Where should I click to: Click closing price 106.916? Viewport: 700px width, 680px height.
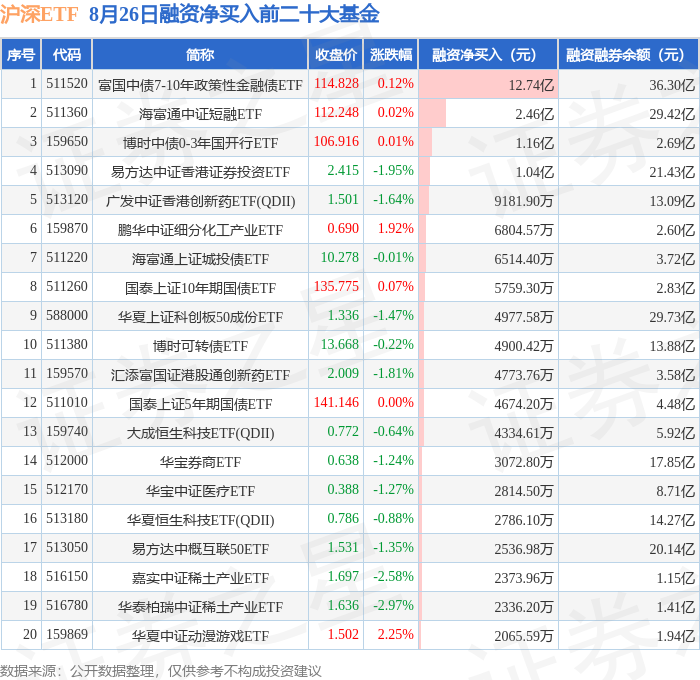(336, 142)
